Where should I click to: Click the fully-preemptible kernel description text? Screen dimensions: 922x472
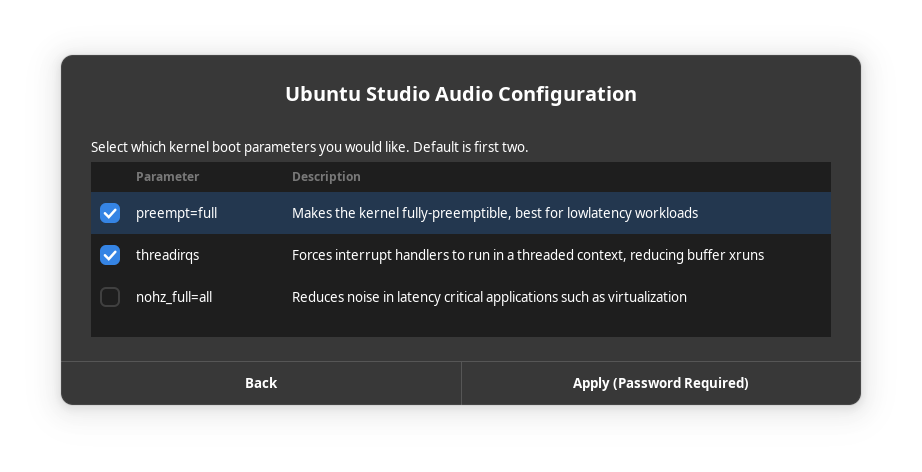coord(494,213)
